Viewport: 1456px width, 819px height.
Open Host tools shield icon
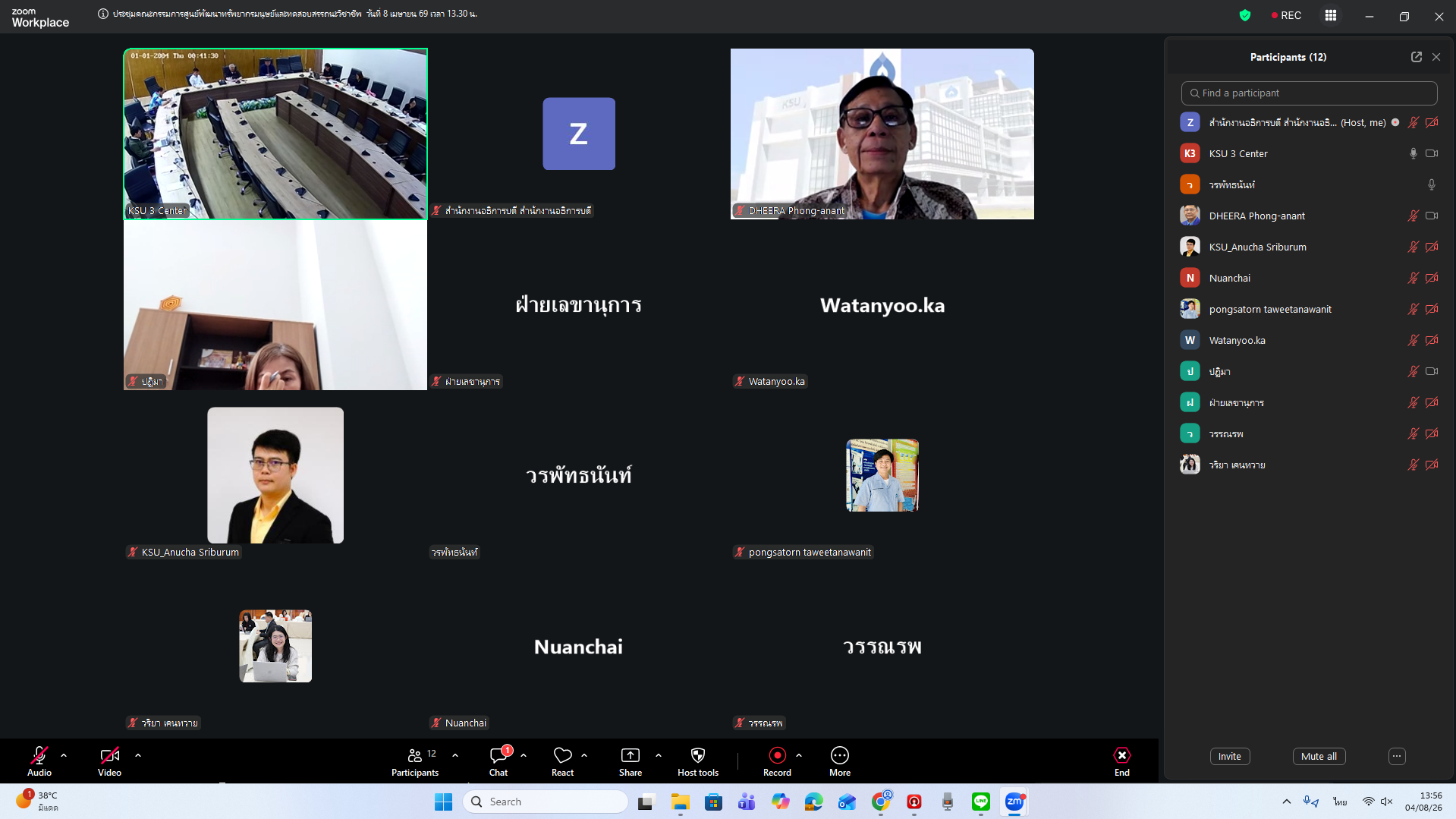click(697, 756)
